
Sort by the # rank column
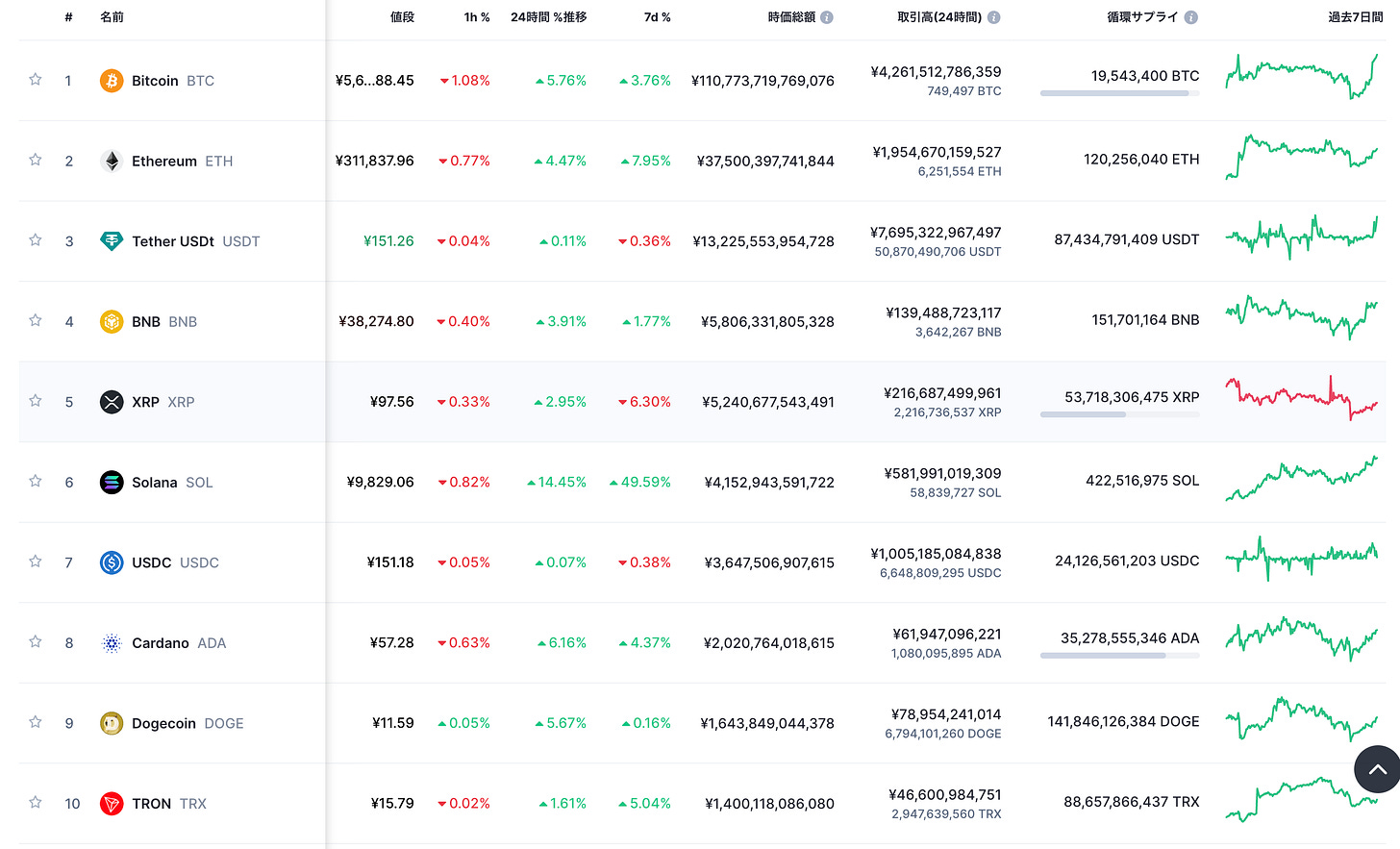tap(69, 17)
